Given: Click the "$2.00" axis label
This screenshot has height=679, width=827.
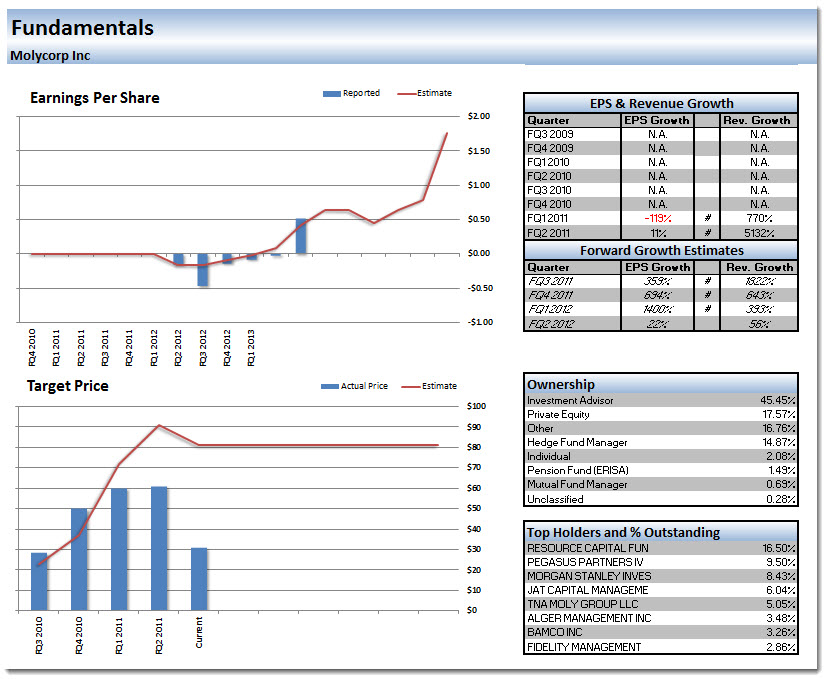Looking at the screenshot, I should click(478, 117).
